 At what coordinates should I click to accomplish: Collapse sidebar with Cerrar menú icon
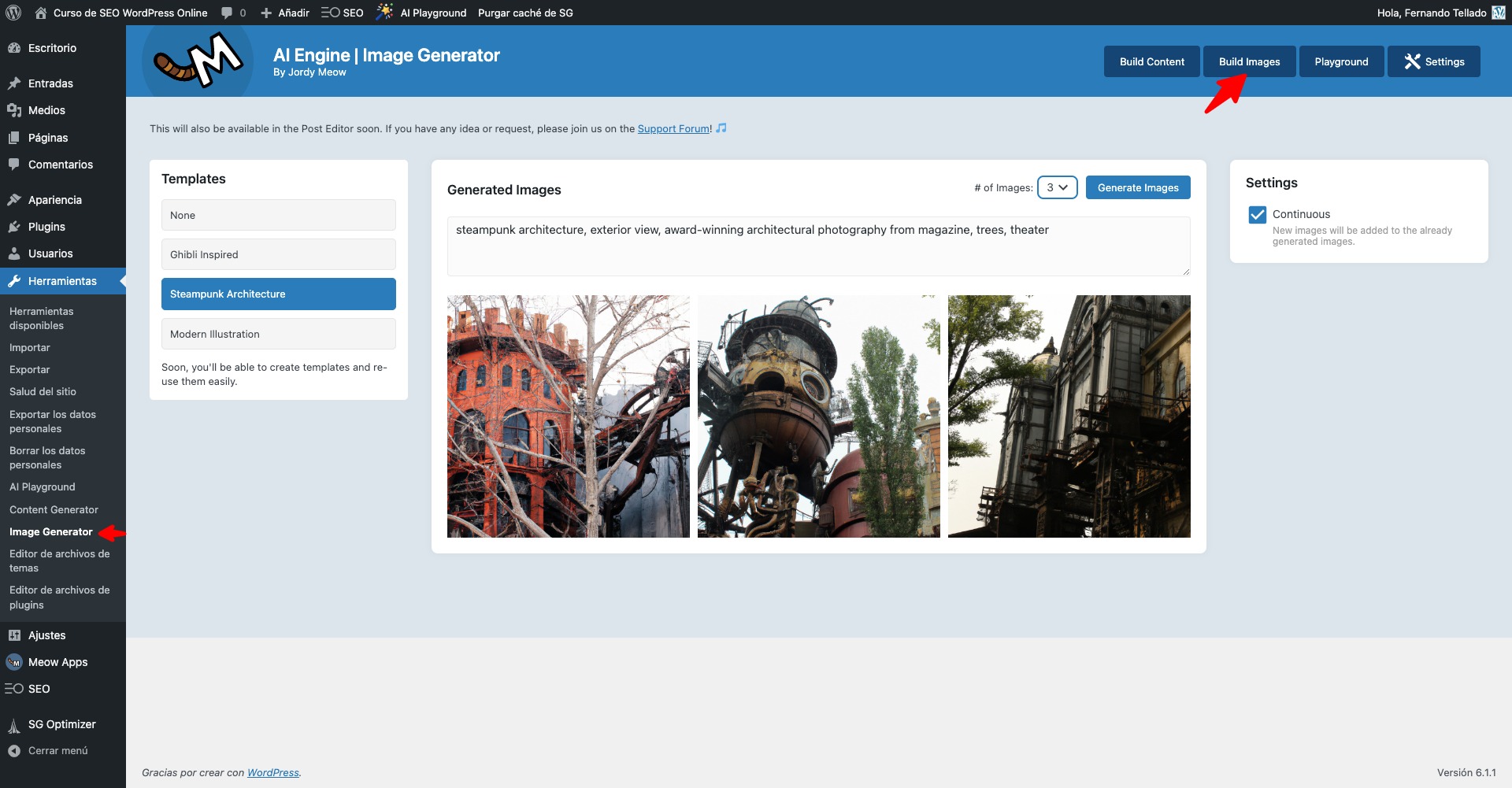14,751
